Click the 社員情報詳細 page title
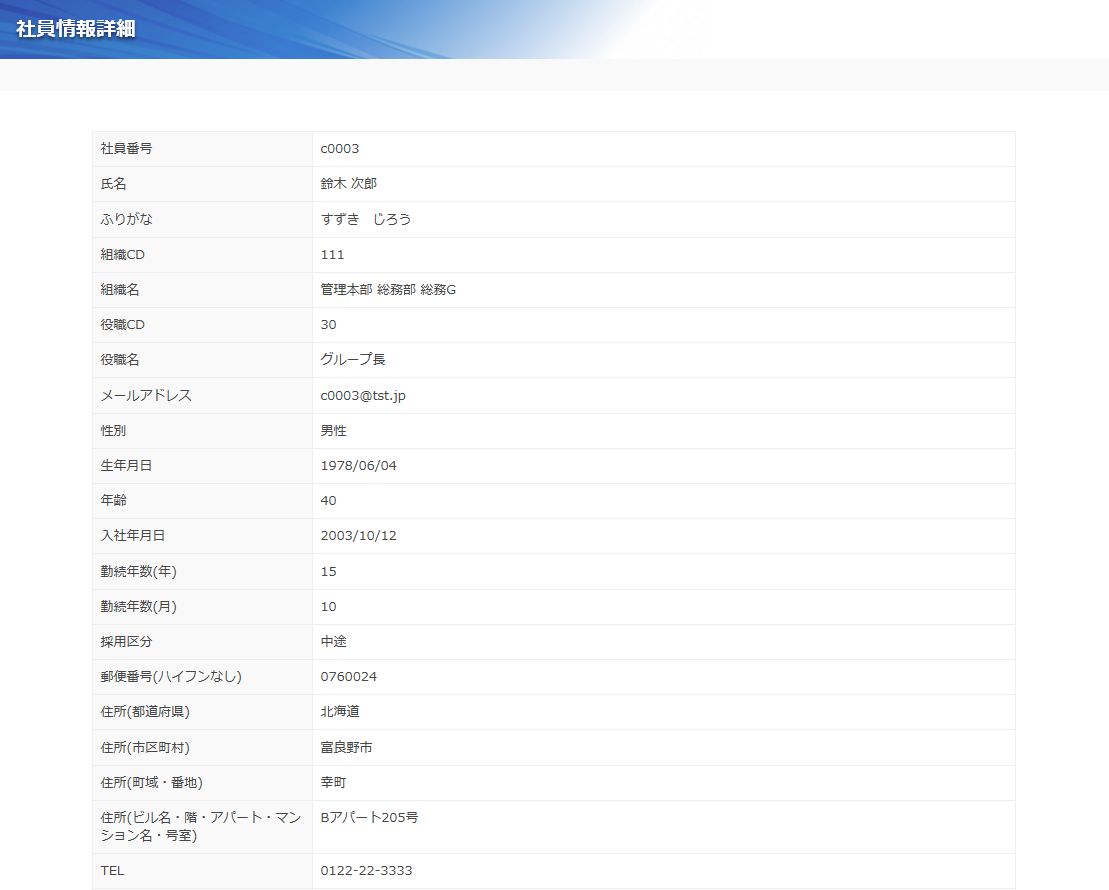This screenshot has height=890, width=1109. coord(76,28)
